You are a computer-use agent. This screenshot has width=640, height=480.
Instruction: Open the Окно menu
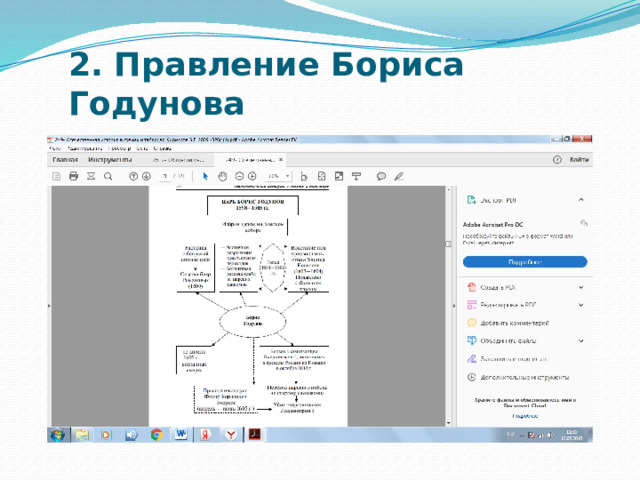142,149
